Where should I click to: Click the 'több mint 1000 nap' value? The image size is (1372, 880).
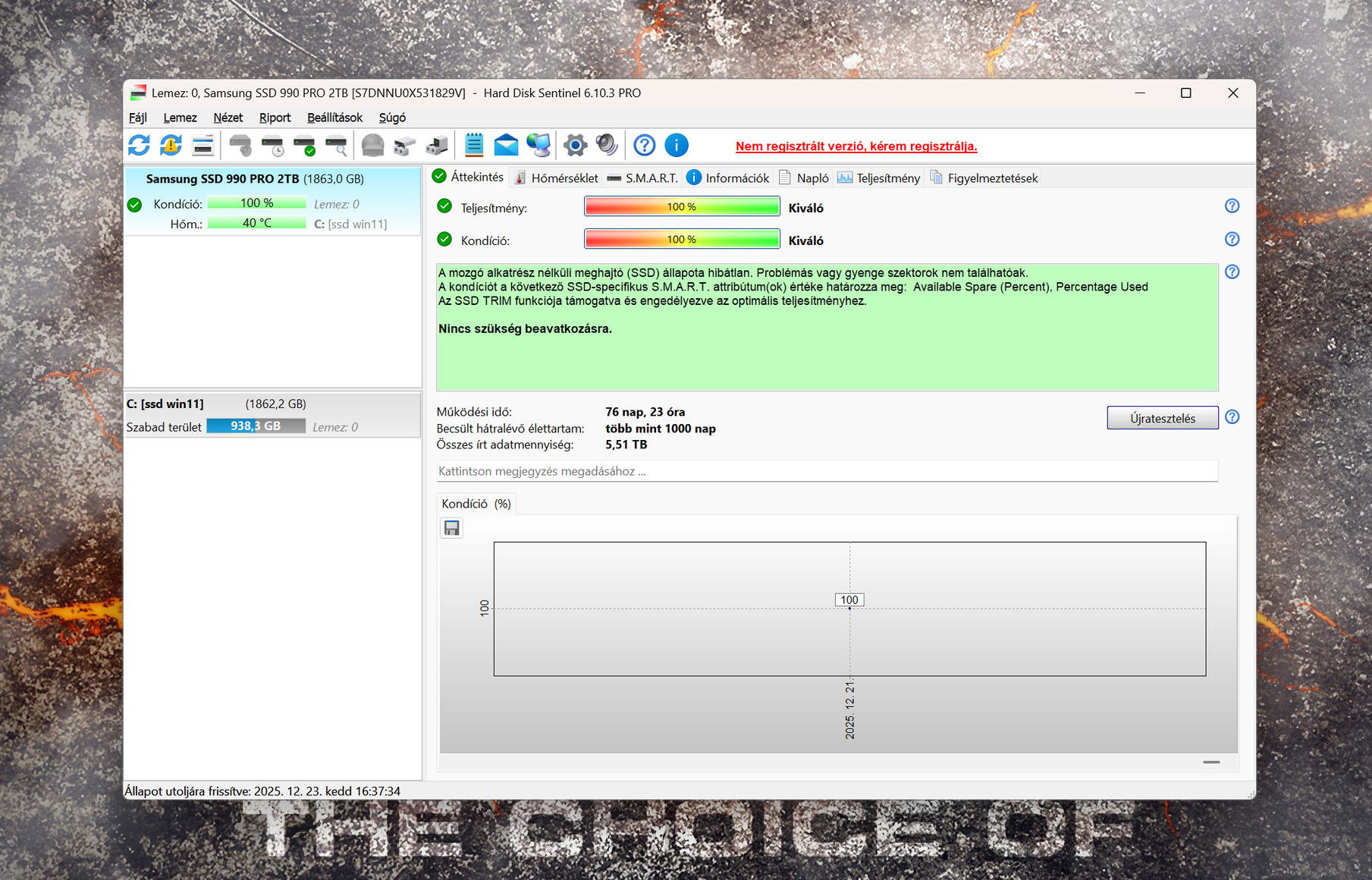coord(661,429)
